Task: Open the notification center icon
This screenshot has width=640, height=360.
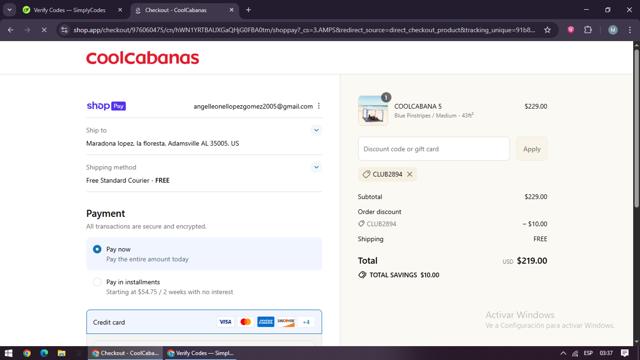Action: click(624, 353)
